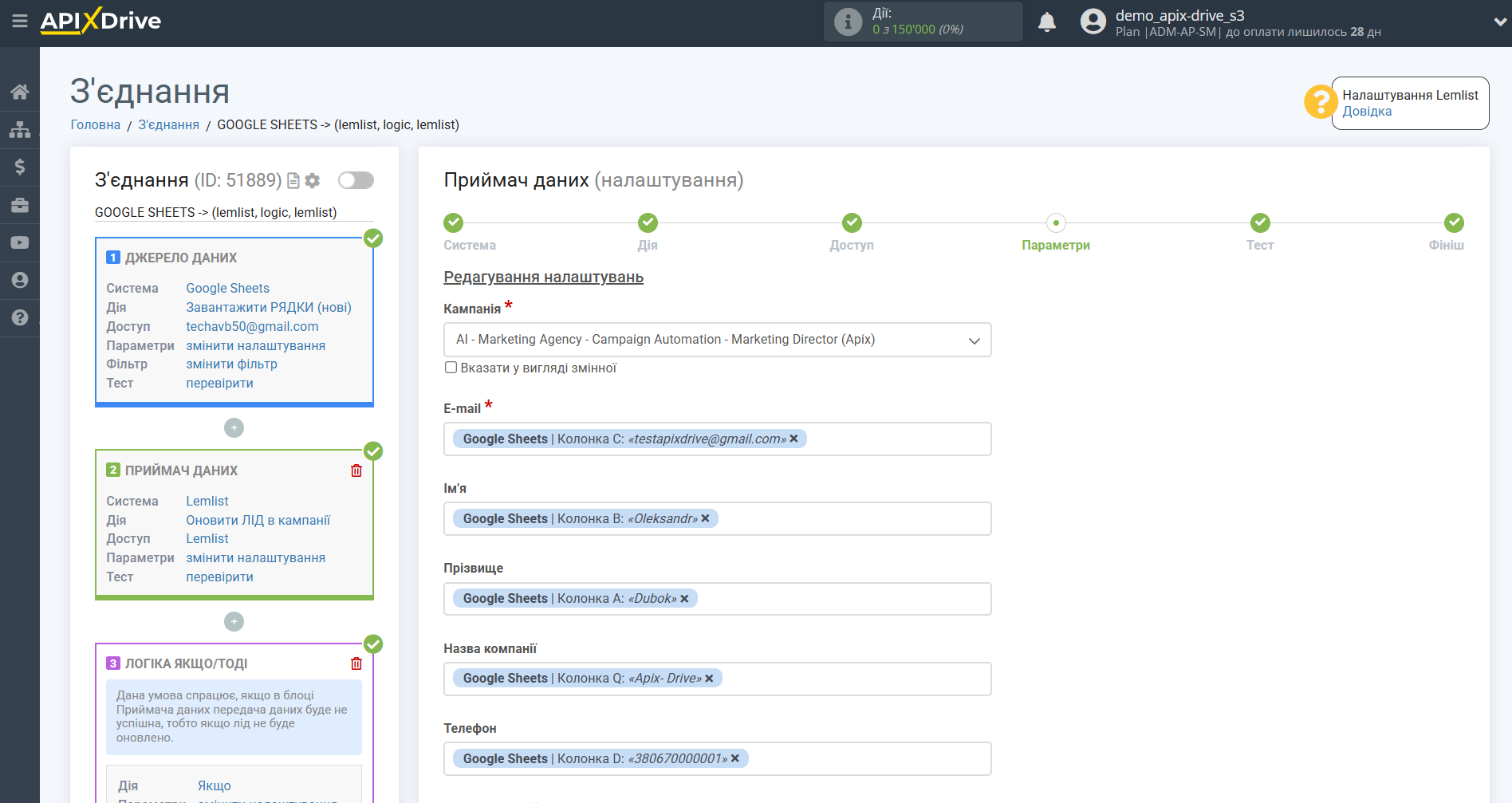Click inside the Назва компанії field
This screenshot has width=1512, height=803.
(717, 679)
